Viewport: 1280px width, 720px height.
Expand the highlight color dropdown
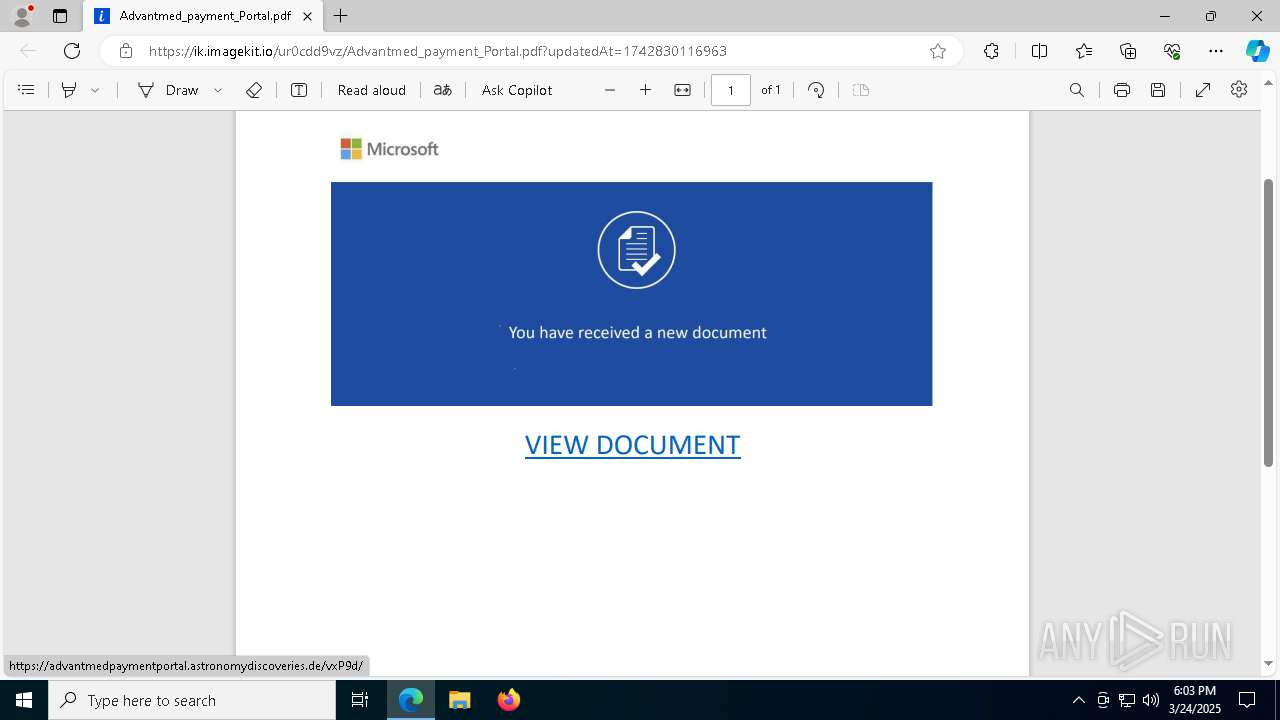click(x=95, y=90)
